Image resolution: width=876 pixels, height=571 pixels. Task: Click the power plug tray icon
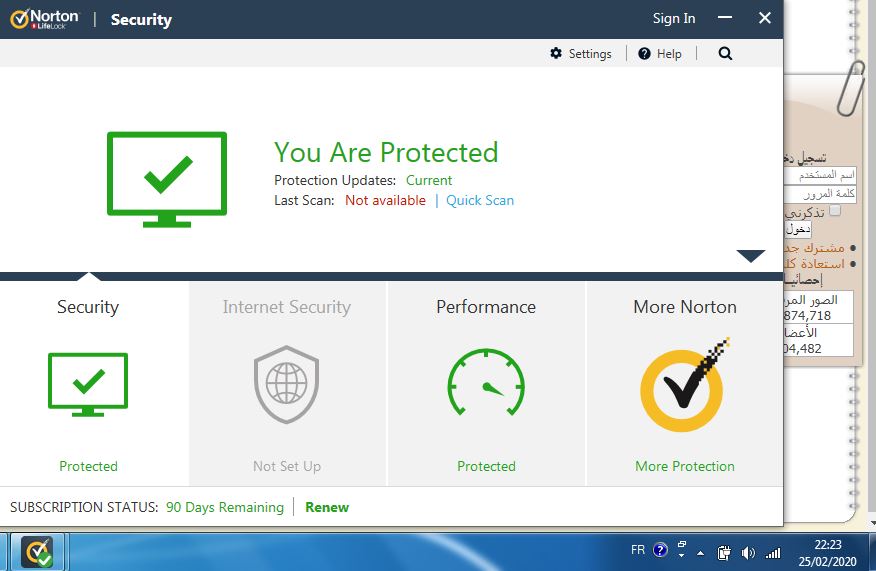click(x=724, y=553)
